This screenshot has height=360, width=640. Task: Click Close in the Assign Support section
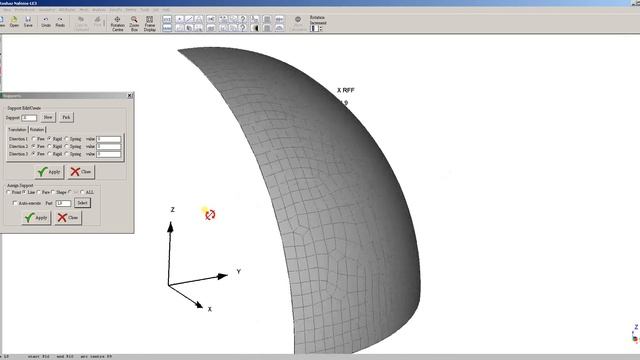pyautogui.click(x=68, y=218)
